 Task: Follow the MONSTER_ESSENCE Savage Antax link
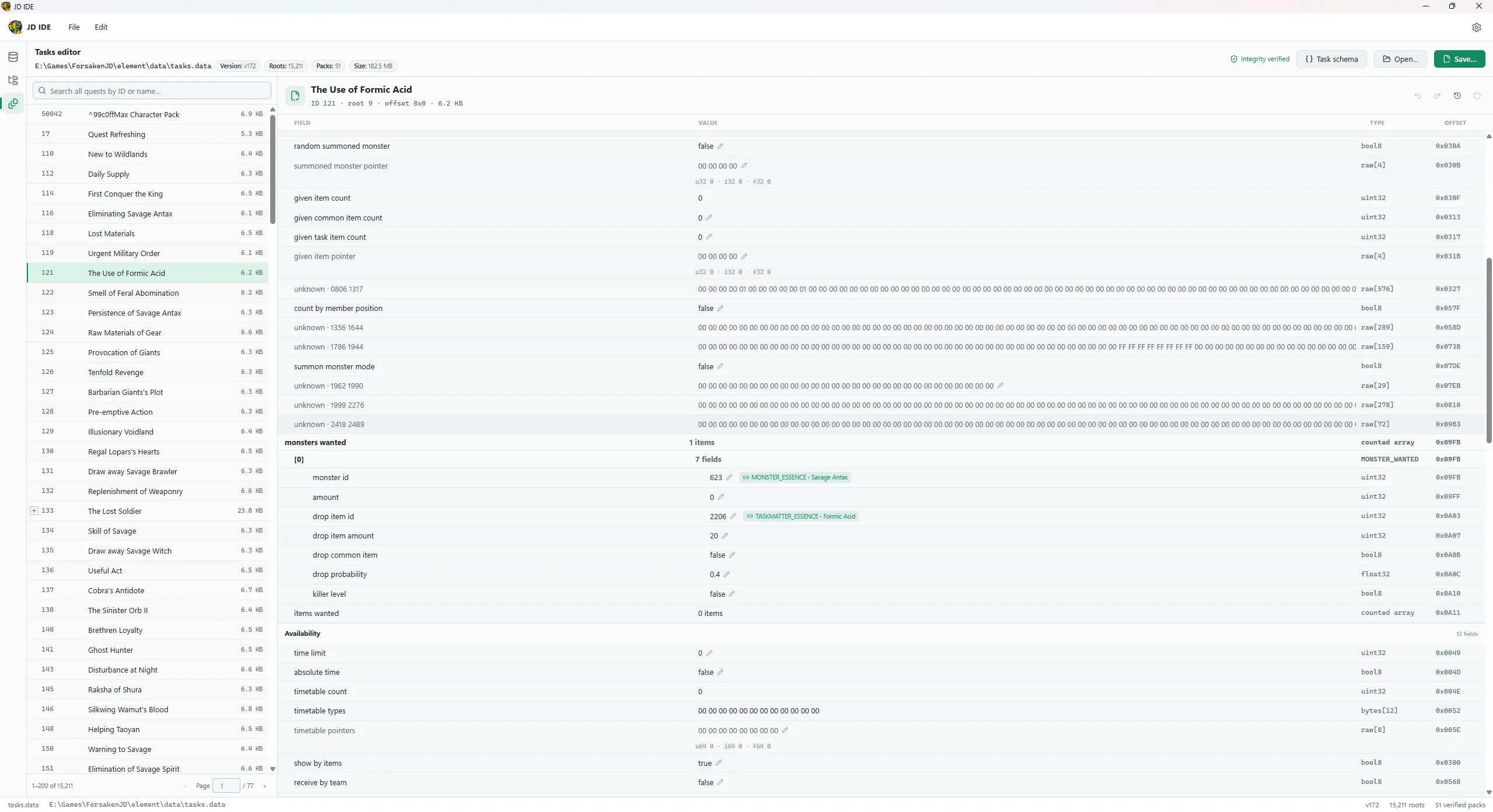[795, 478]
